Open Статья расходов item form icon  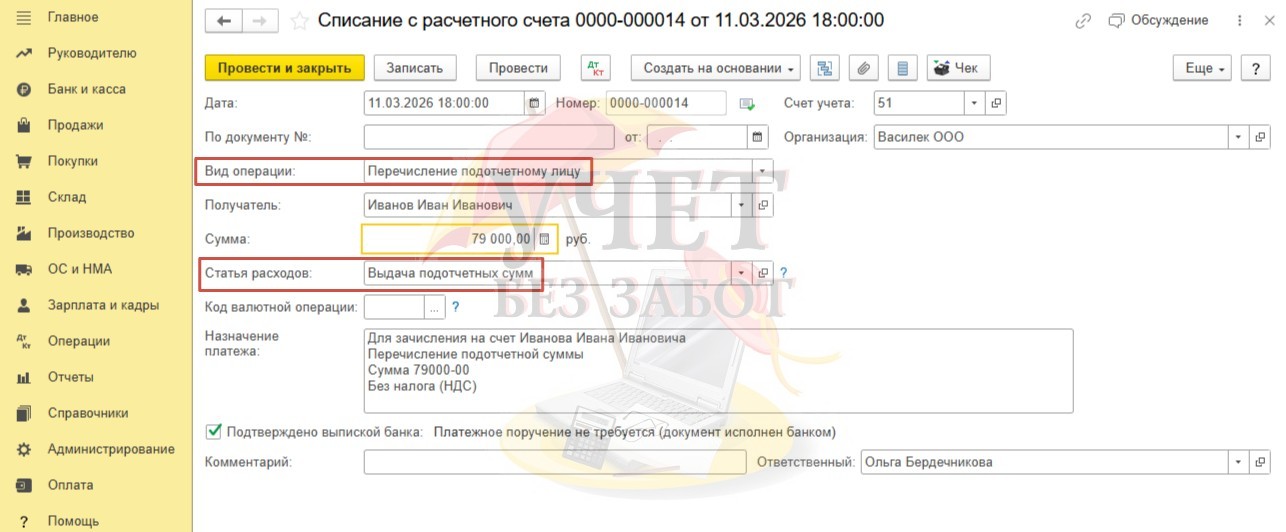click(763, 273)
